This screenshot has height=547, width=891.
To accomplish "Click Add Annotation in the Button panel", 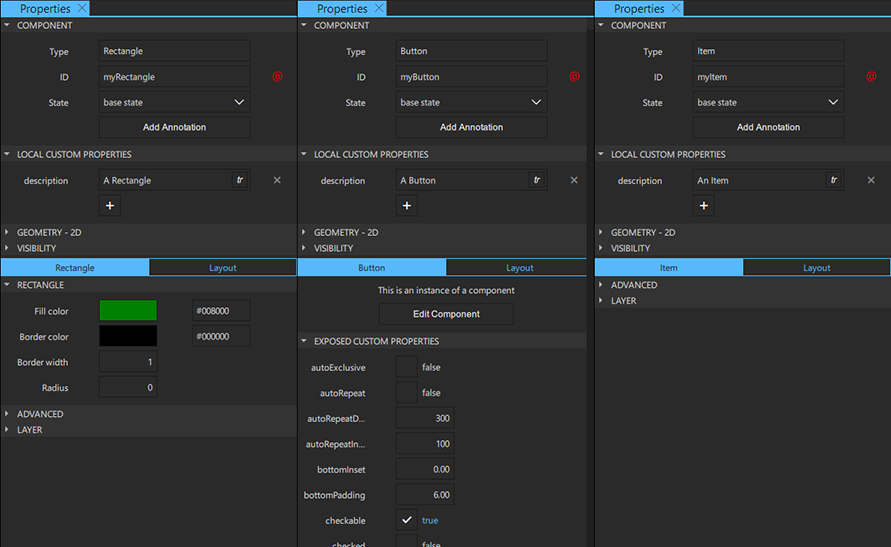I will (x=472, y=127).
